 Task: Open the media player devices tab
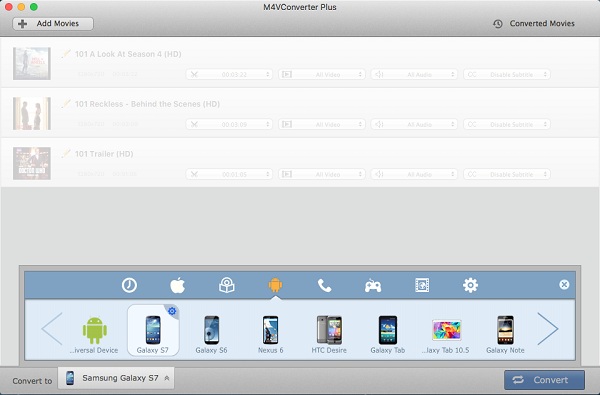[227, 285]
